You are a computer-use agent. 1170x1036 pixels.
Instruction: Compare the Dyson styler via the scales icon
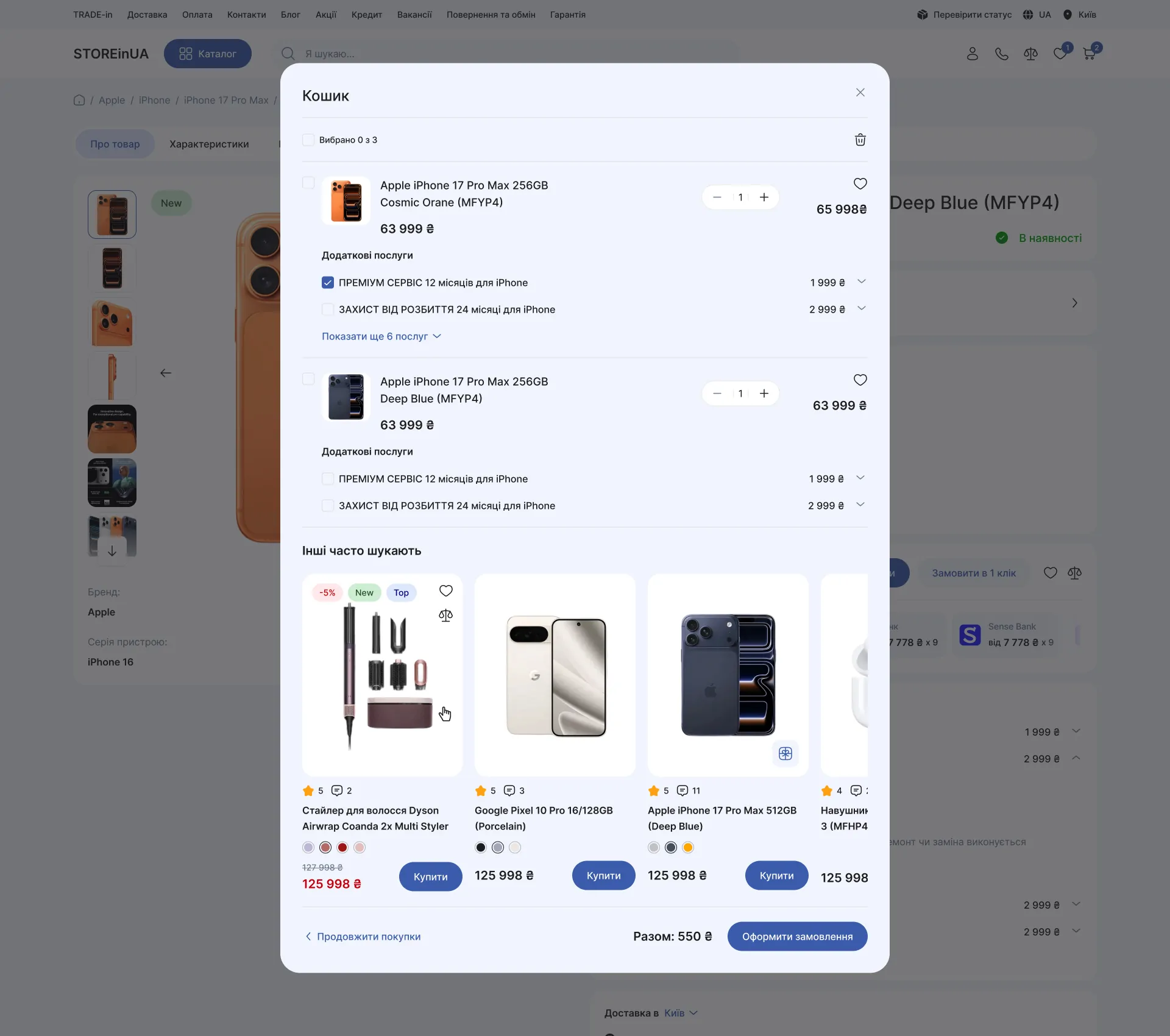[x=445, y=616]
